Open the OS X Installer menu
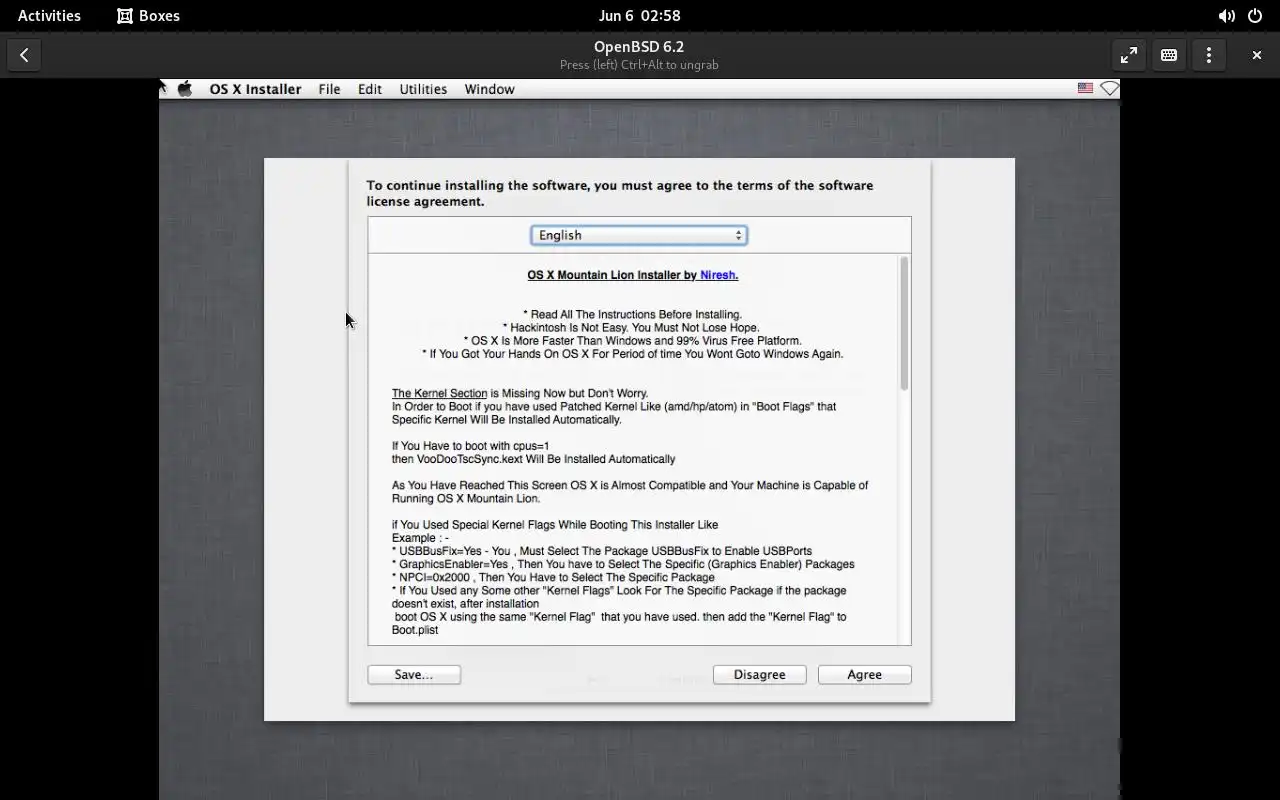Viewport: 1280px width, 800px height. (x=255, y=89)
